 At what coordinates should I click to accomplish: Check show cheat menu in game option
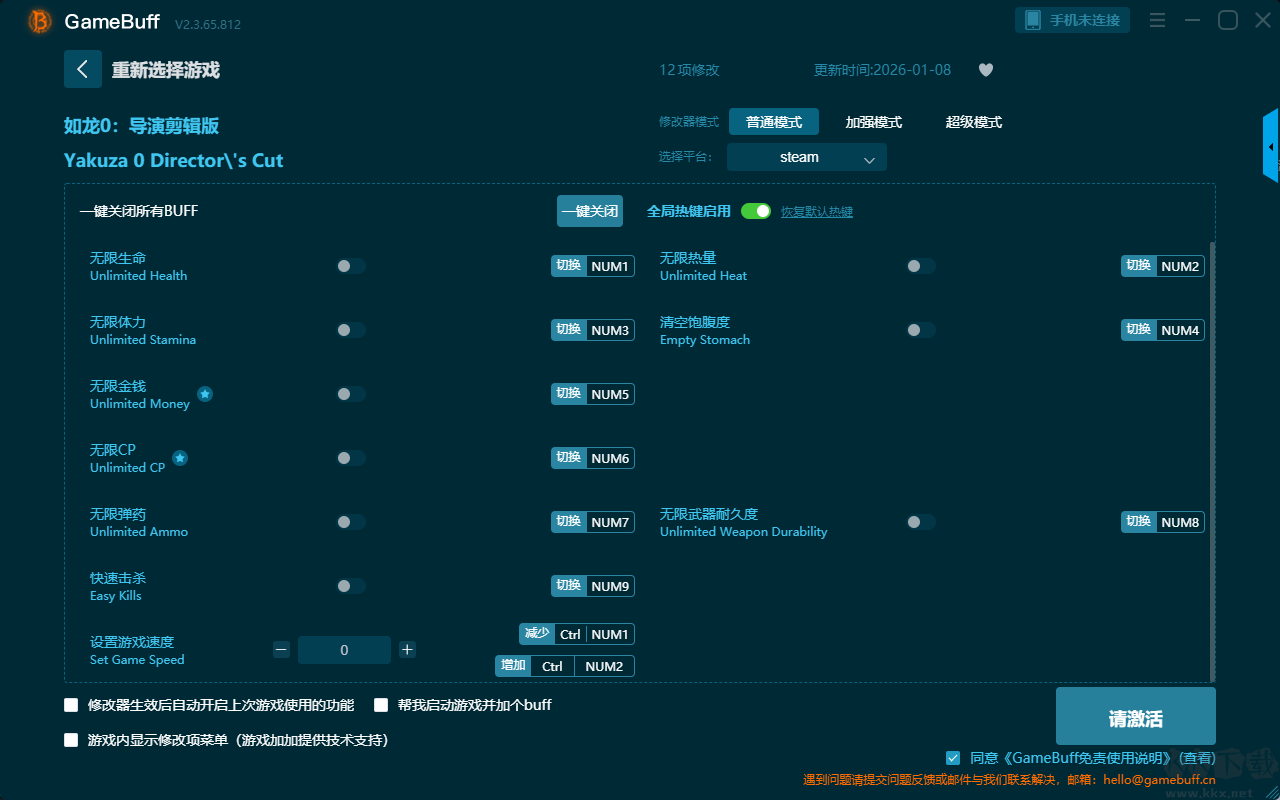coord(71,741)
